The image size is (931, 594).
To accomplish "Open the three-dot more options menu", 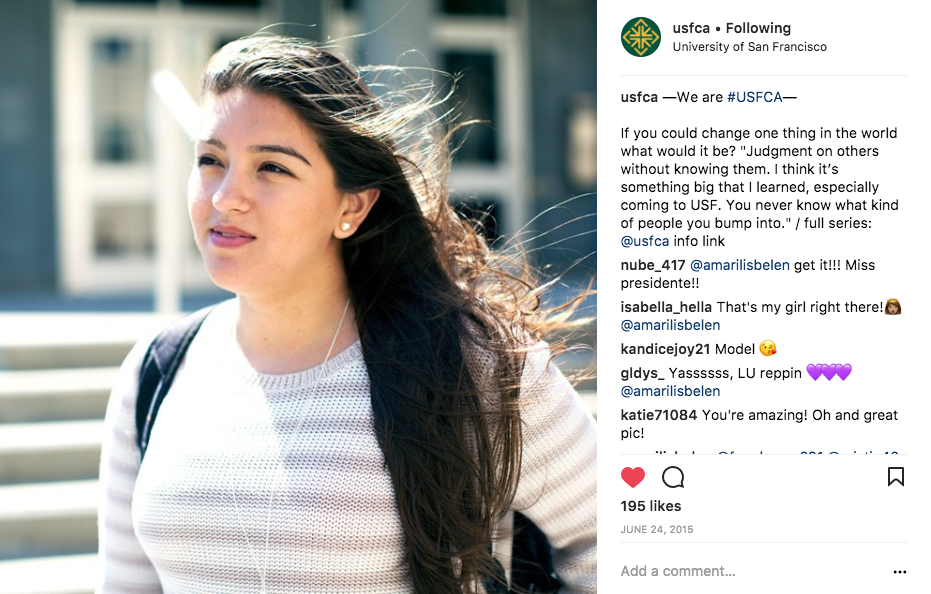I will coord(900,571).
